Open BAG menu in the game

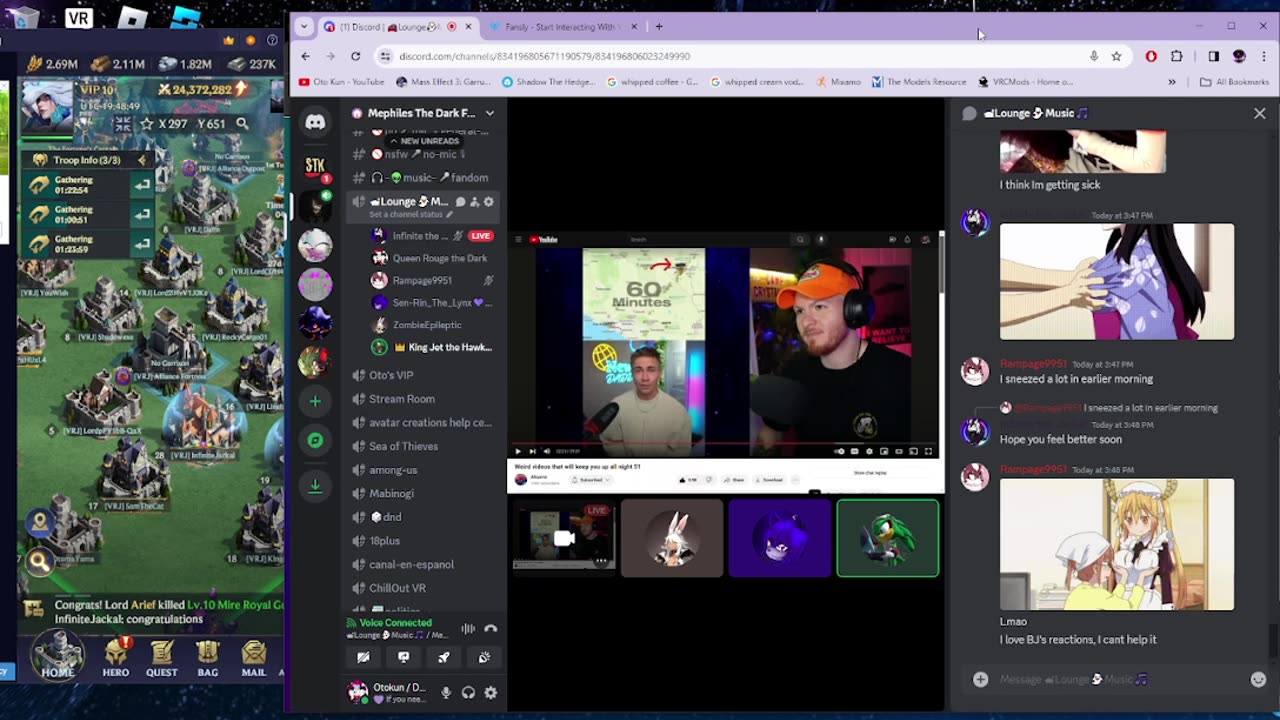pyautogui.click(x=207, y=658)
